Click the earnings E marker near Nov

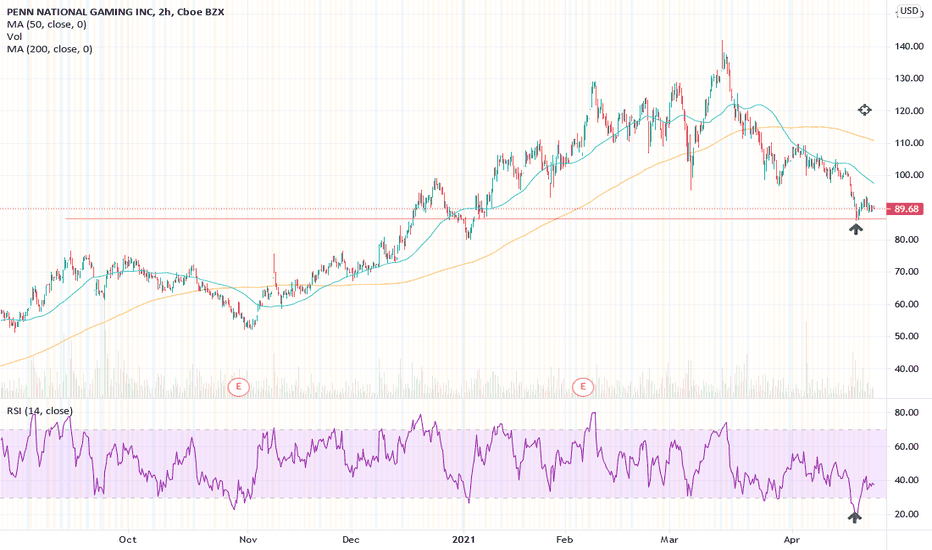[x=239, y=386]
